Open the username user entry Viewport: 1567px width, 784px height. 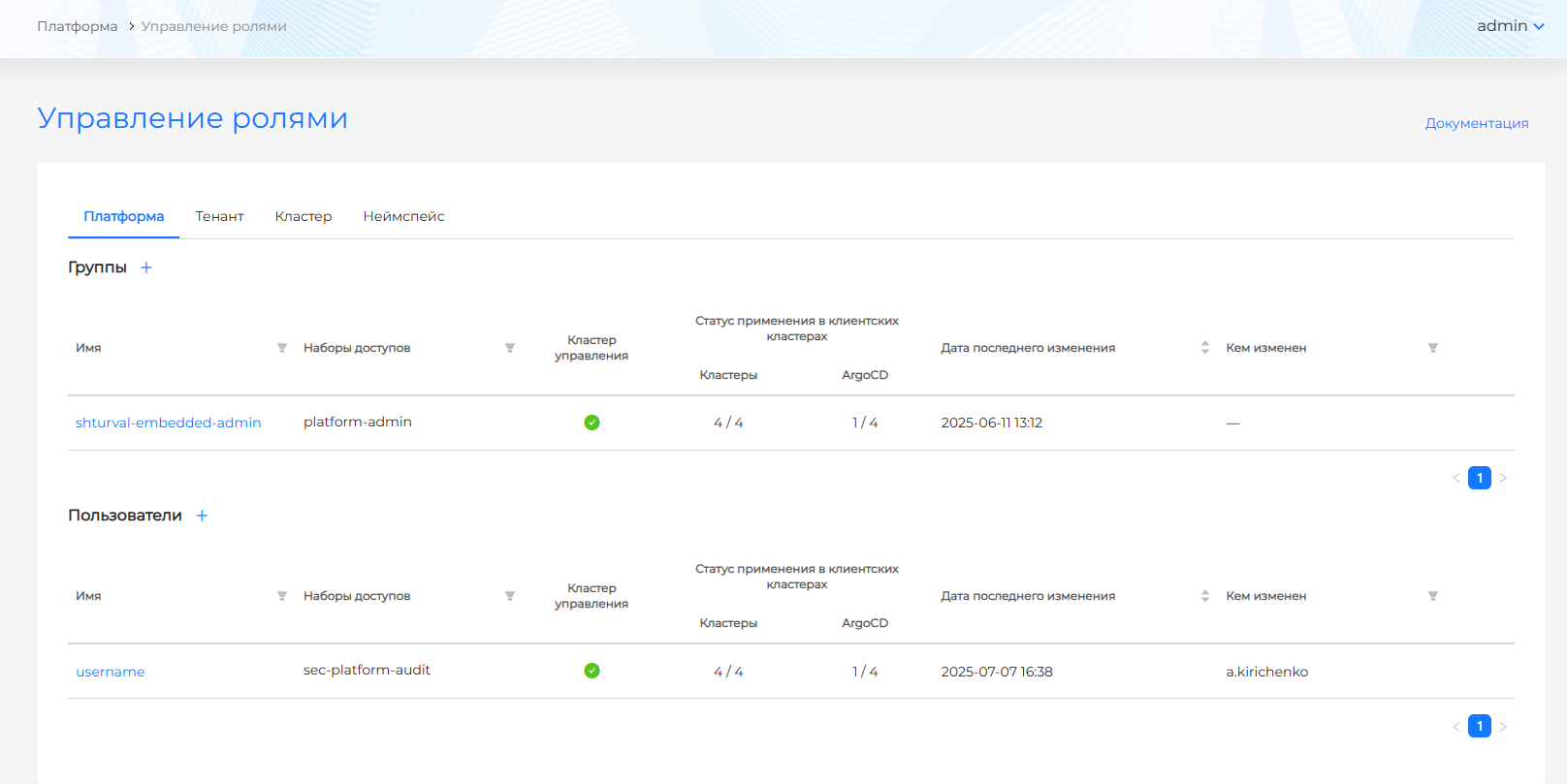pos(111,672)
